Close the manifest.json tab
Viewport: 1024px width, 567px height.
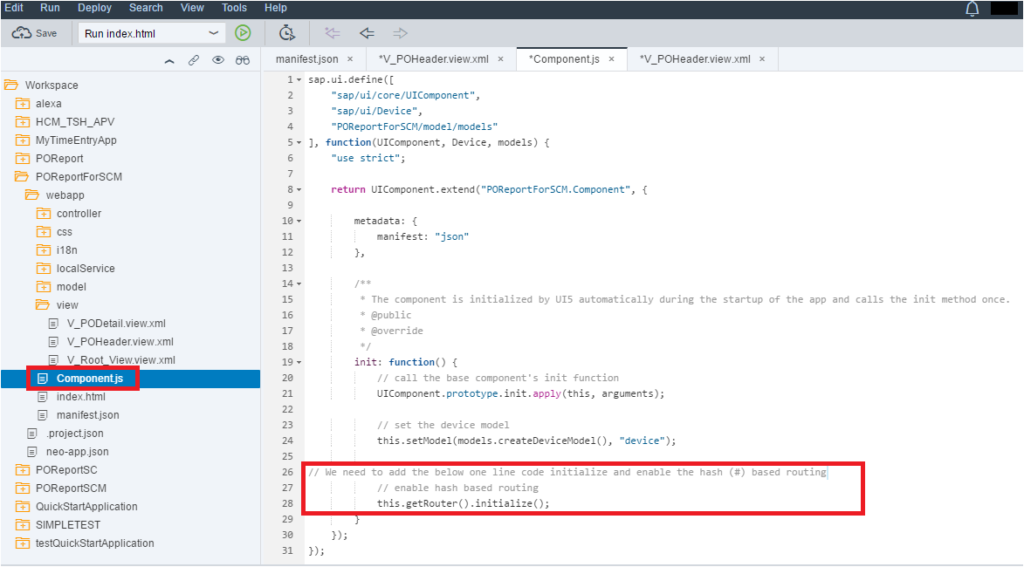[x=350, y=59]
